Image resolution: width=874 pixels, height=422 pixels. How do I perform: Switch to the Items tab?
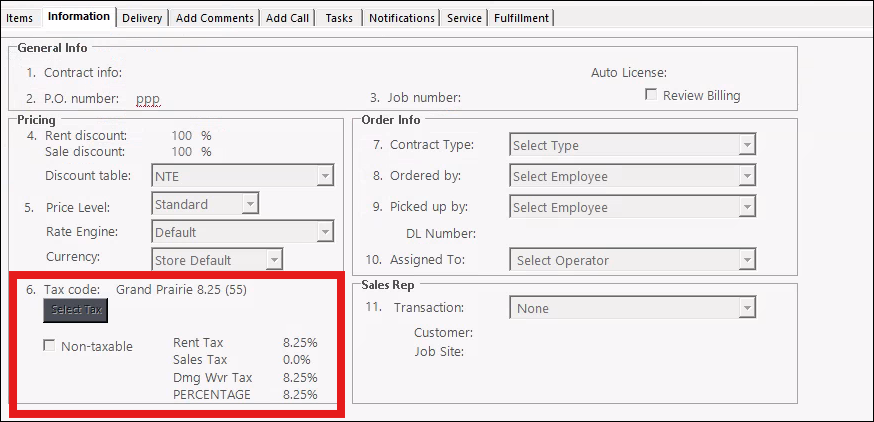(20, 18)
